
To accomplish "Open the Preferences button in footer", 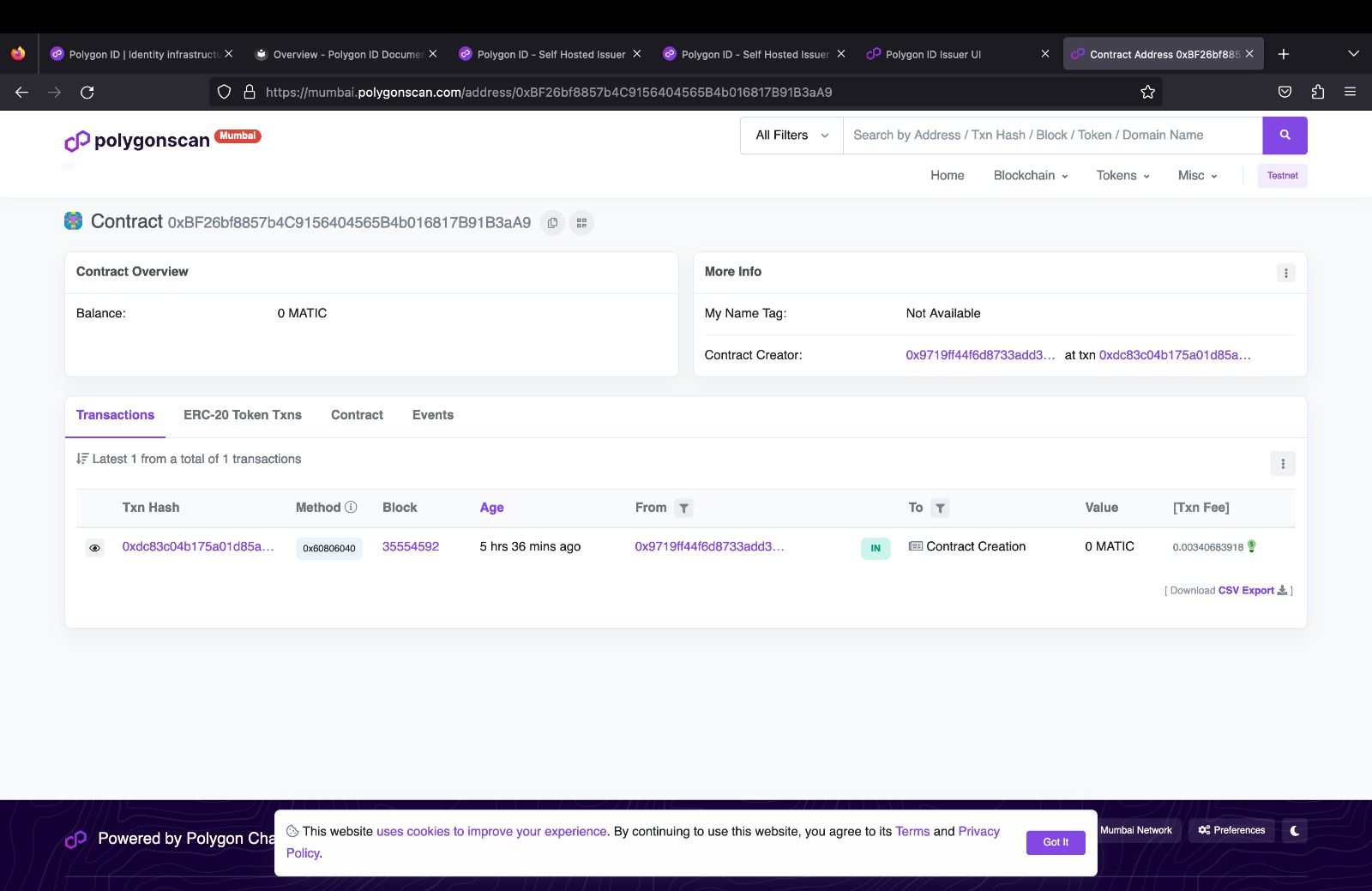I will (1231, 830).
